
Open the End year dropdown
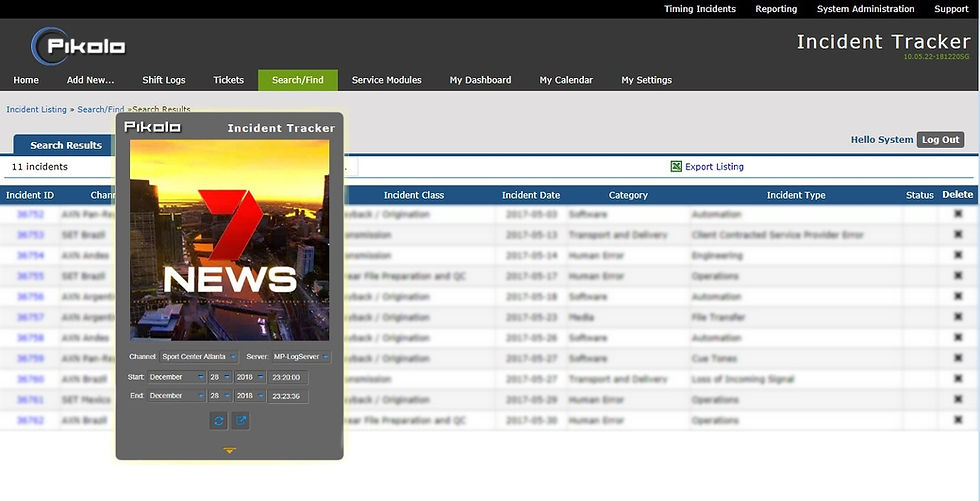(250, 396)
